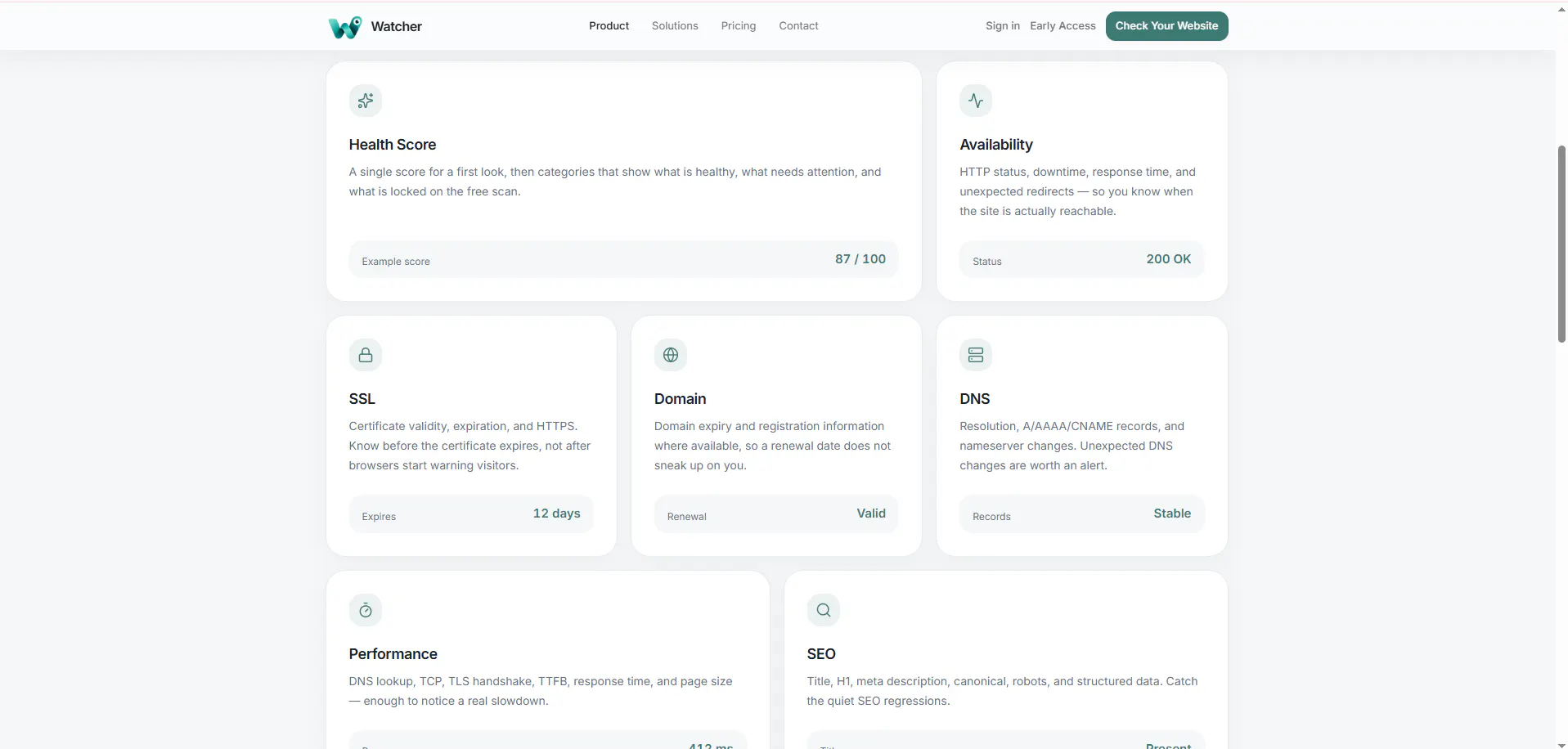Click the Health Score sparkle icon
Image resolution: width=1568 pixels, height=749 pixels.
(x=366, y=101)
